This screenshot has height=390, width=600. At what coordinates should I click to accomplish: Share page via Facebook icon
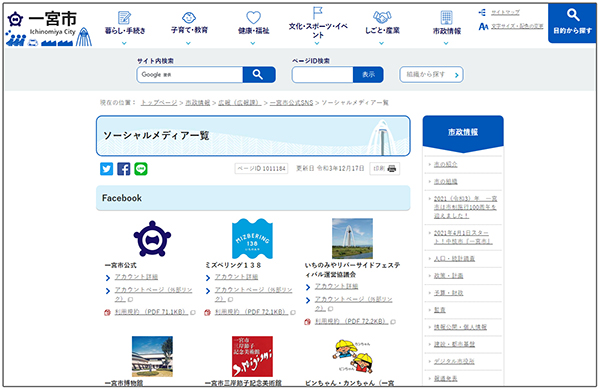coord(124,169)
